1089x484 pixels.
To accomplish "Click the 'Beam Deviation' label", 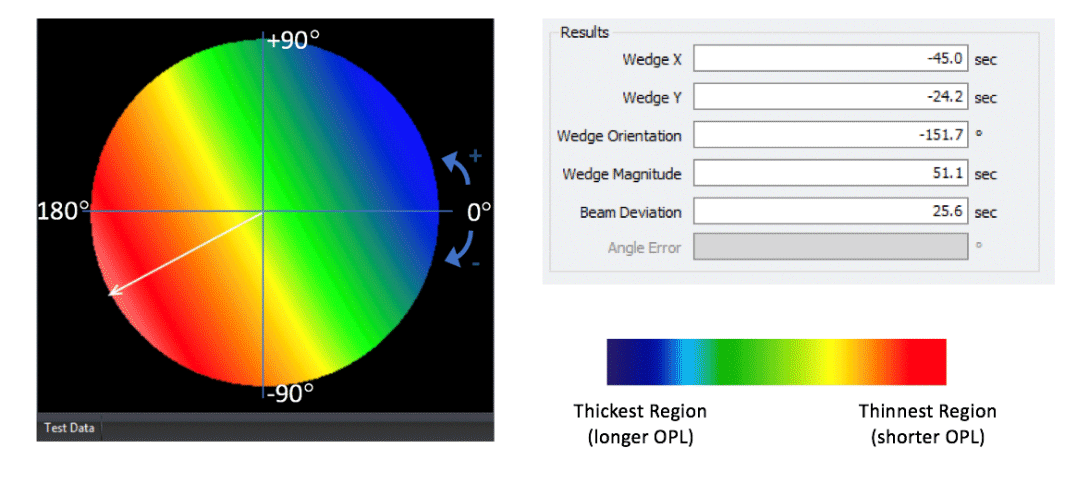I will pos(631,212).
